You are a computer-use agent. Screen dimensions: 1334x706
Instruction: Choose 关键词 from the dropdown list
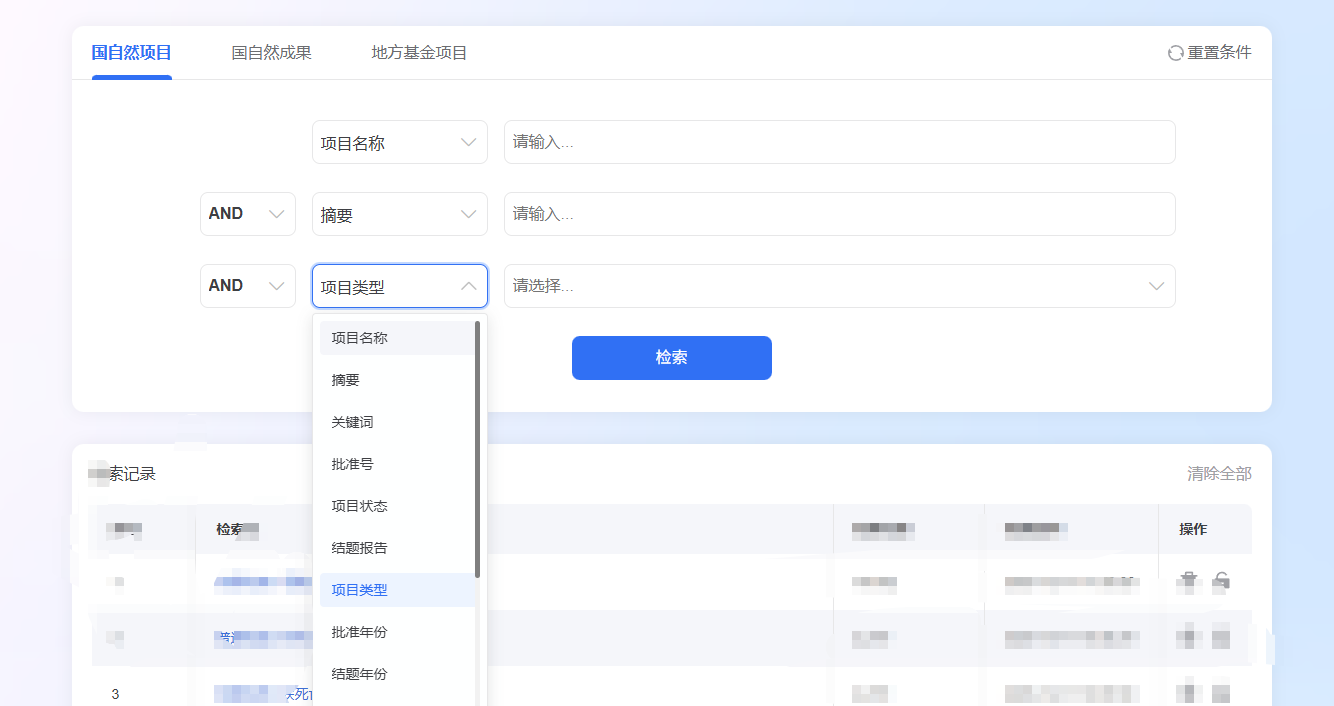(397, 422)
